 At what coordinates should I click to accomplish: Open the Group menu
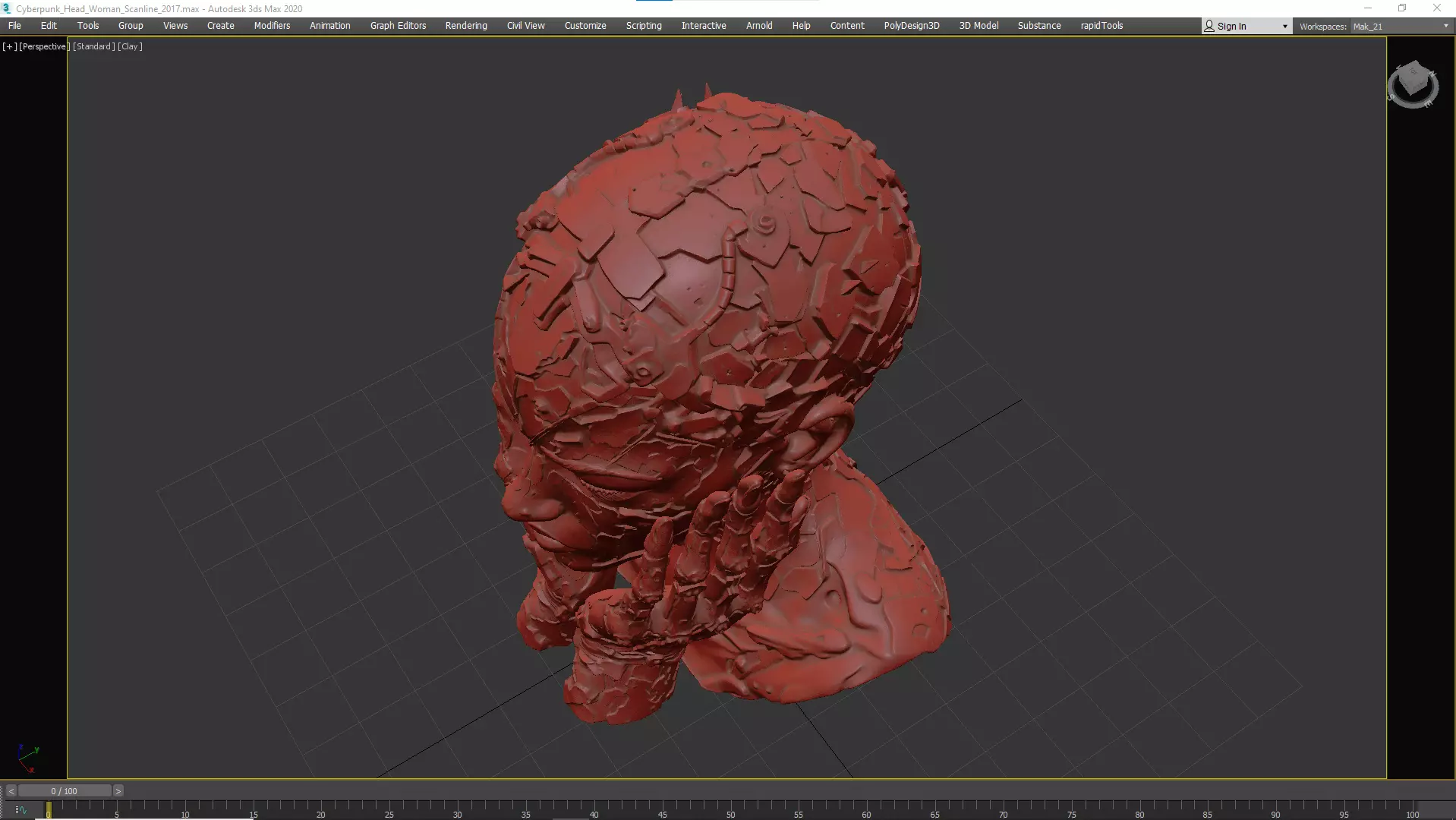click(131, 26)
